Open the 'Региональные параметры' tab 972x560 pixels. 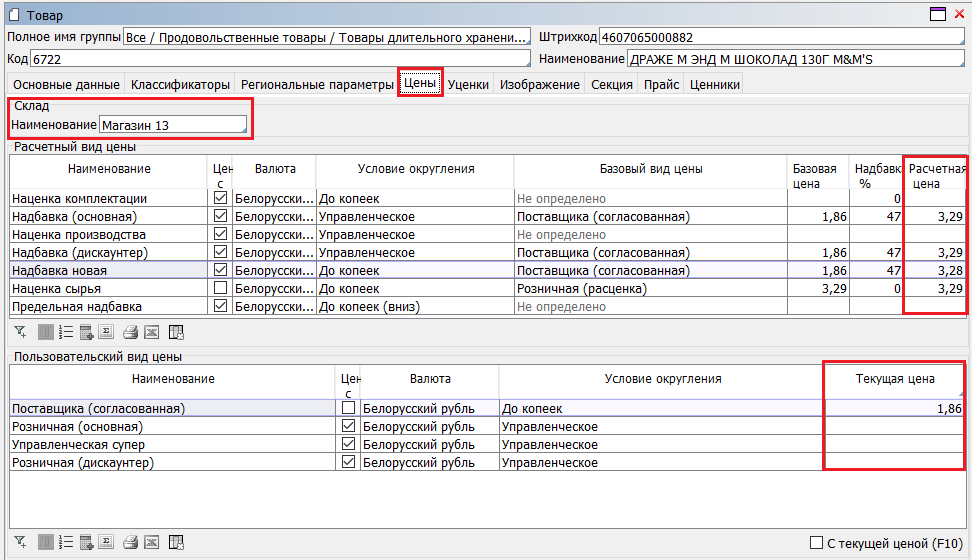[317, 85]
